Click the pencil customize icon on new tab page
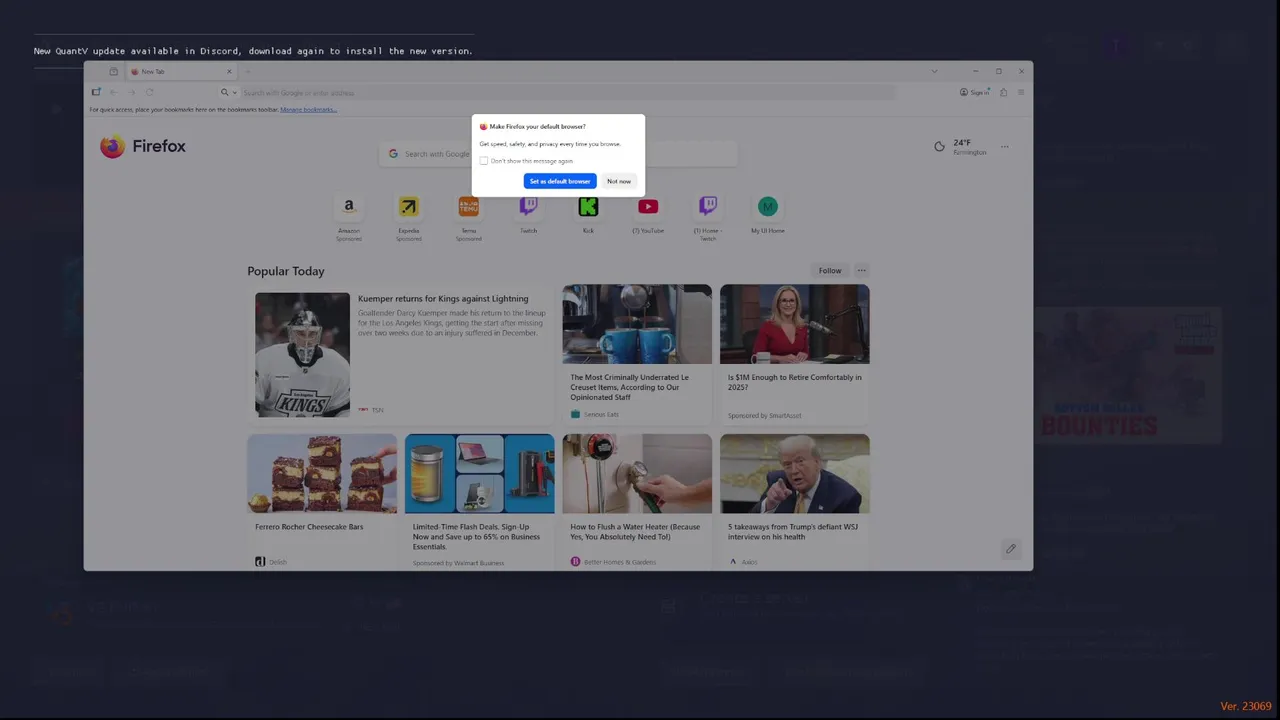 [x=1010, y=548]
